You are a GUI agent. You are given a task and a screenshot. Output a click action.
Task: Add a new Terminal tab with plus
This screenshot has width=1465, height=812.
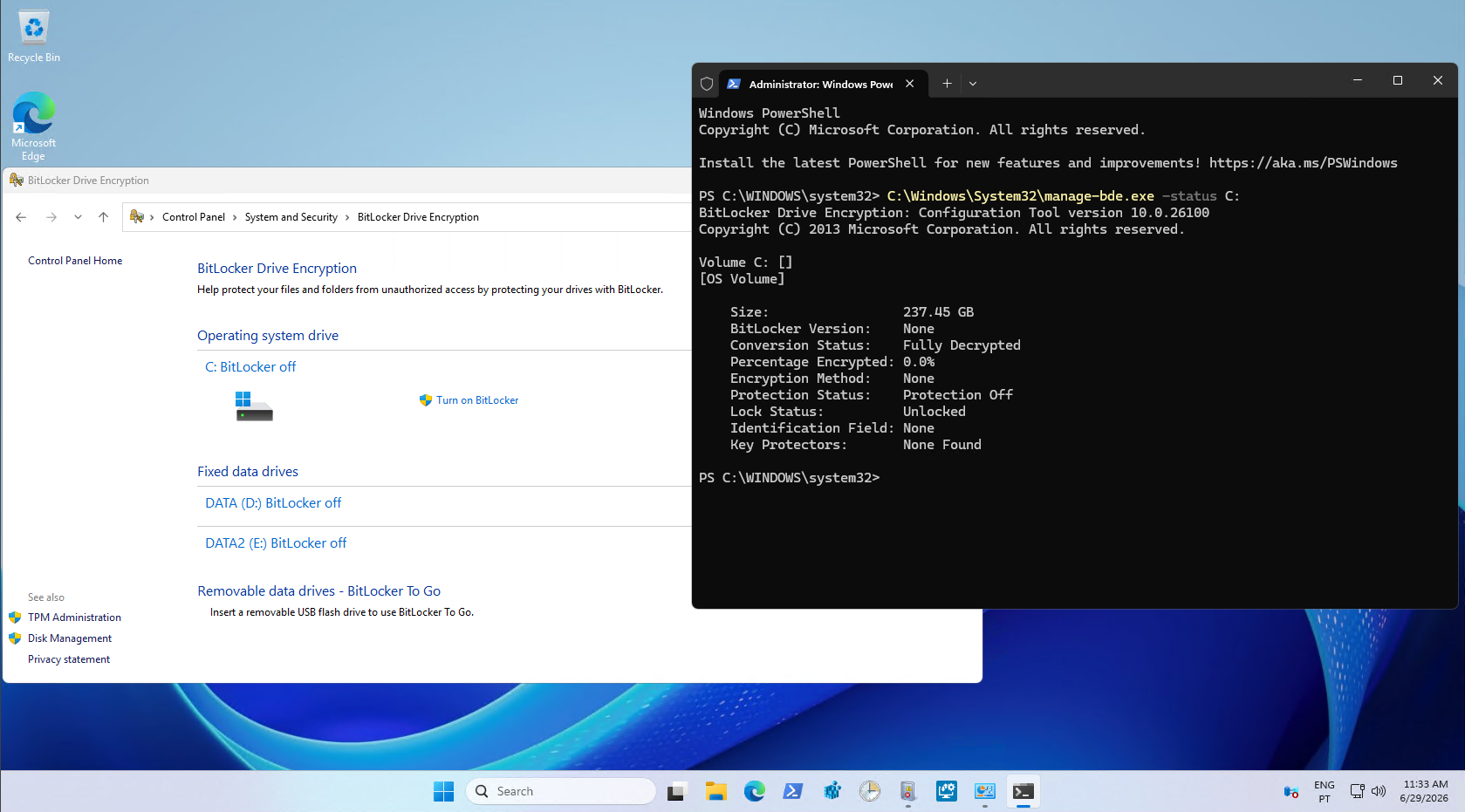[x=947, y=84]
